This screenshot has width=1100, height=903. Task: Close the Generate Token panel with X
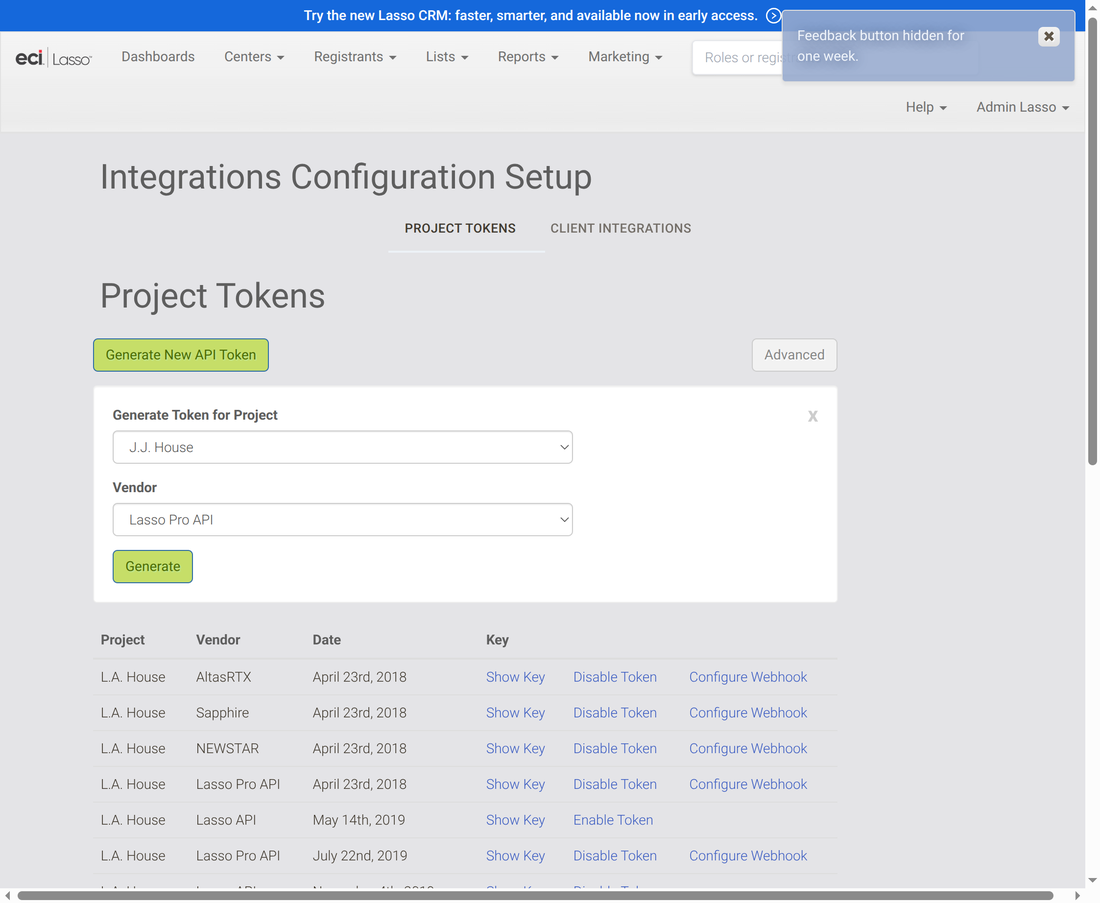(812, 416)
